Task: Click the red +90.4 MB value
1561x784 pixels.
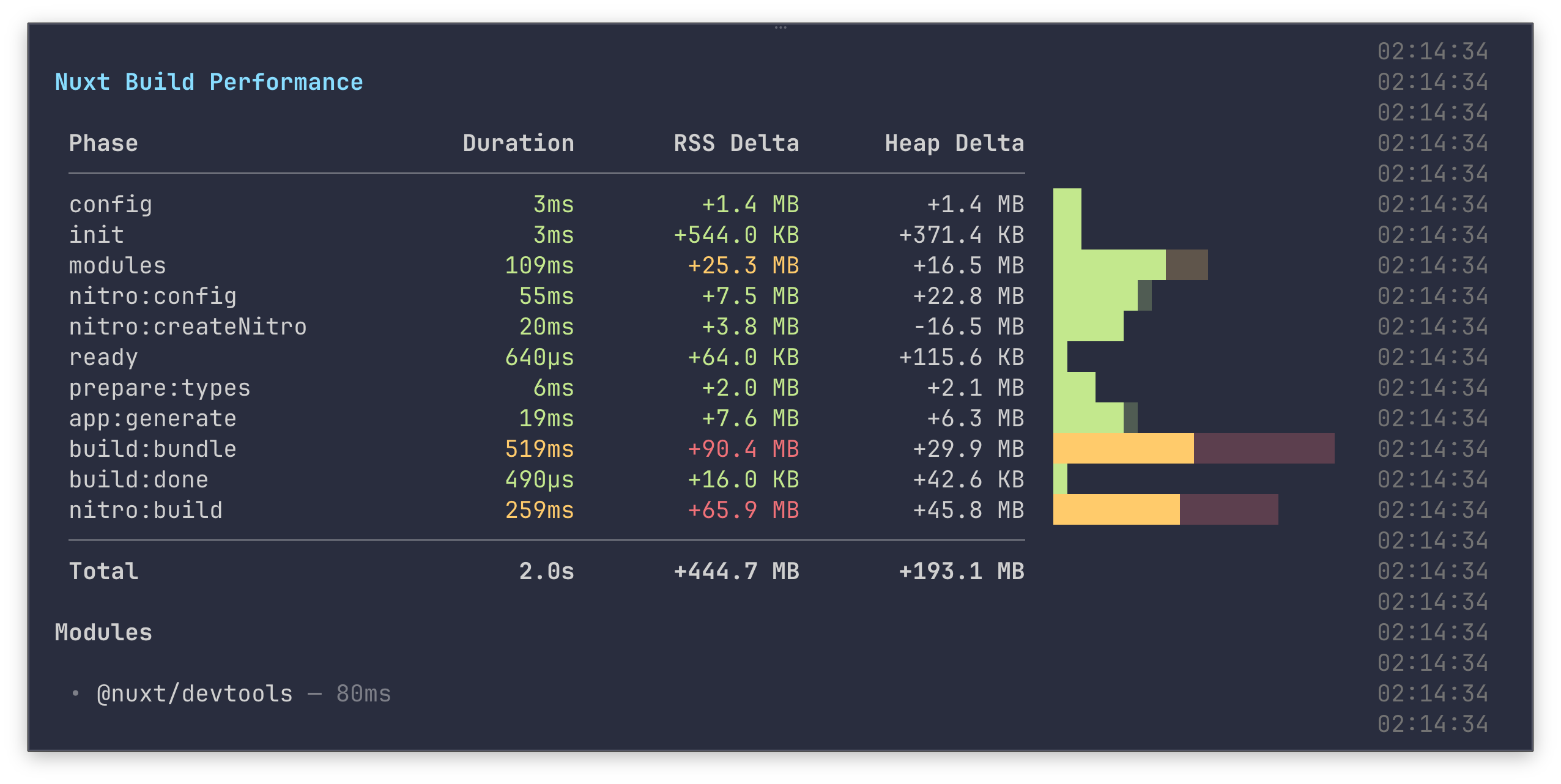Action: click(743, 448)
